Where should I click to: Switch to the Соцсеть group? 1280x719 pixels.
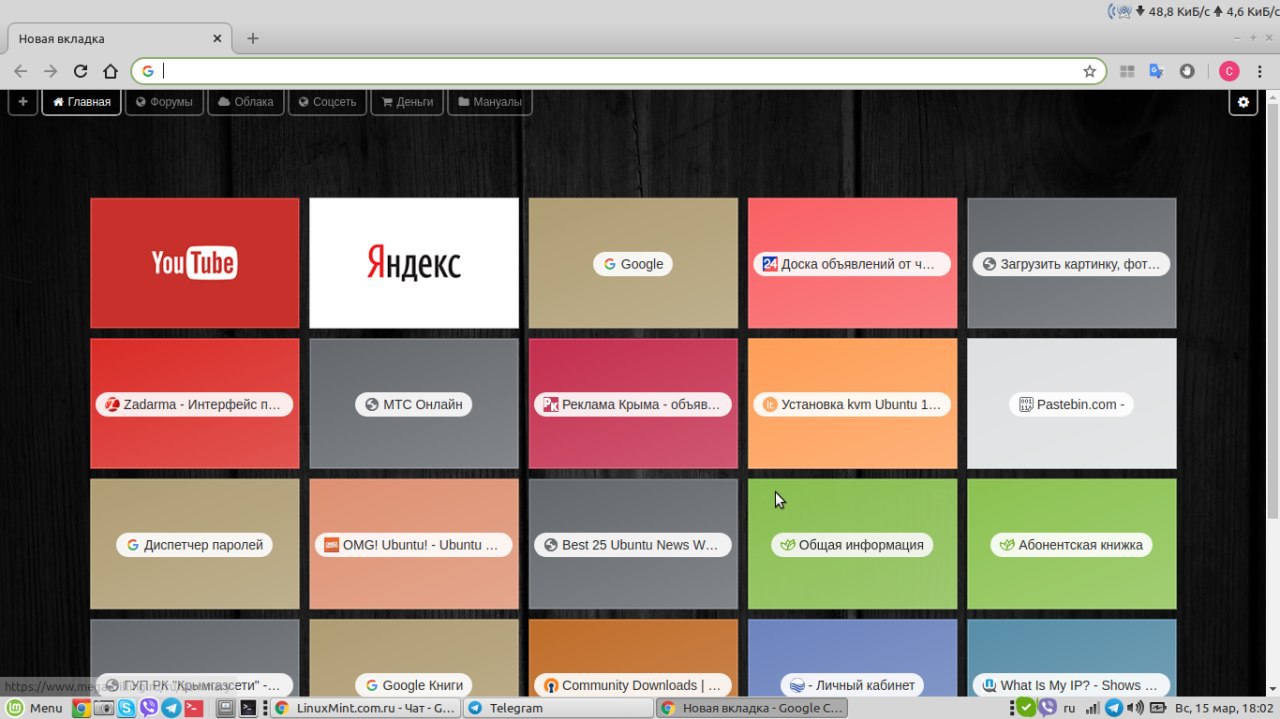[327, 102]
